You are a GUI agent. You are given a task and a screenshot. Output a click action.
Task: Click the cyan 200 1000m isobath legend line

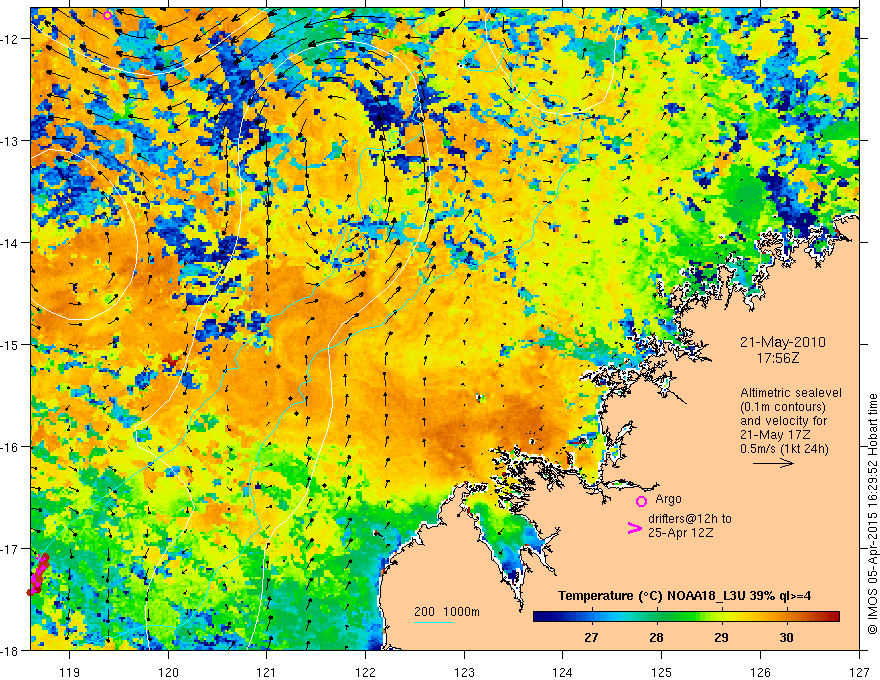434,622
